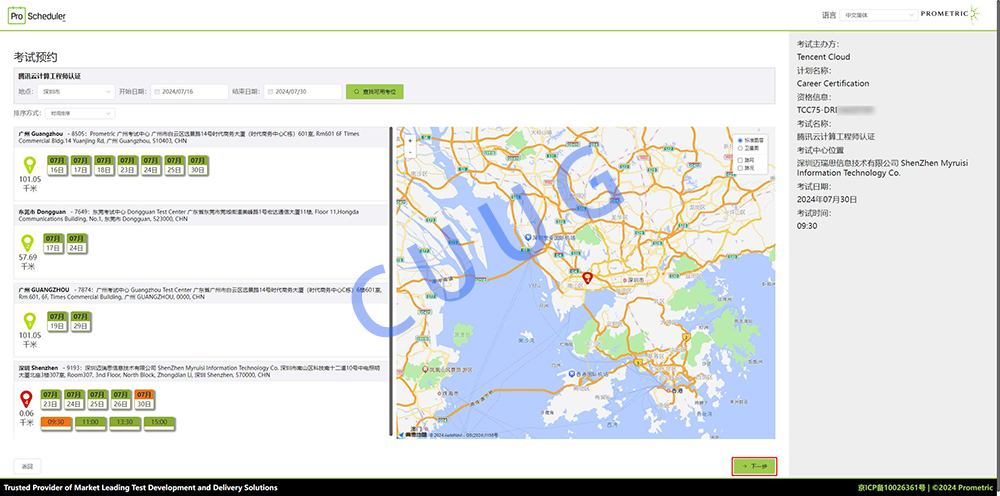Click the 香港国际机场 airport marker on map
The width and height of the screenshot is (1000, 496).
571,373
